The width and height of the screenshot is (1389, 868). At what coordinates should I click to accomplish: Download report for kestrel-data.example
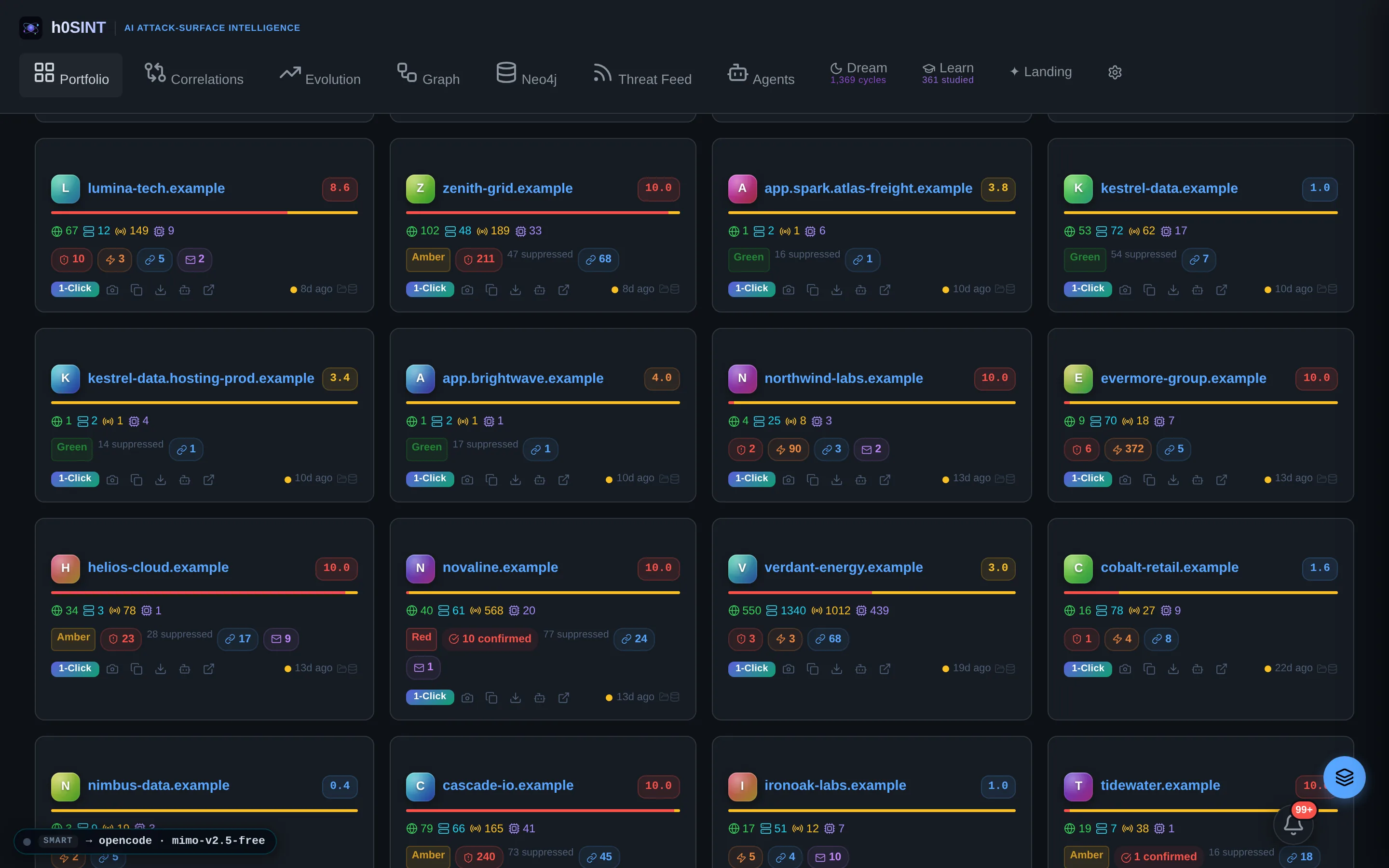[x=1173, y=290]
